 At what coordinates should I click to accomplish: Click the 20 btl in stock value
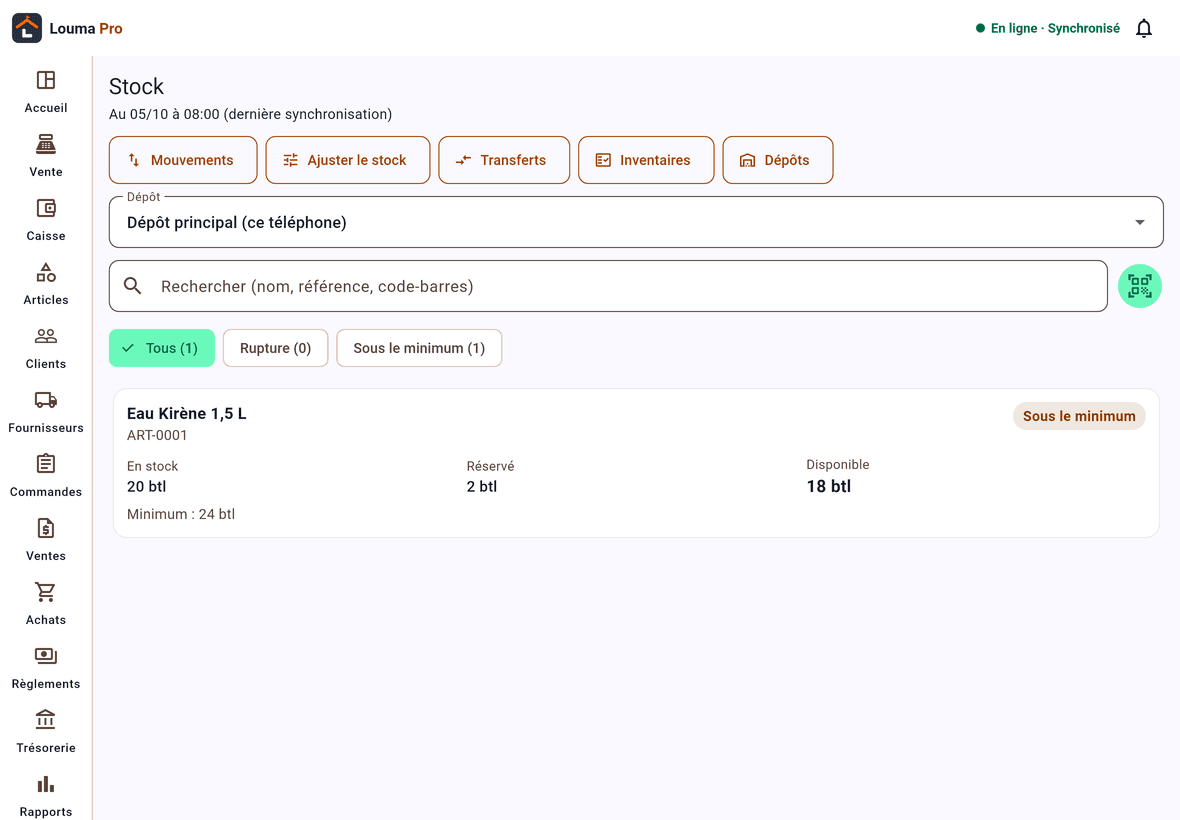click(x=146, y=487)
